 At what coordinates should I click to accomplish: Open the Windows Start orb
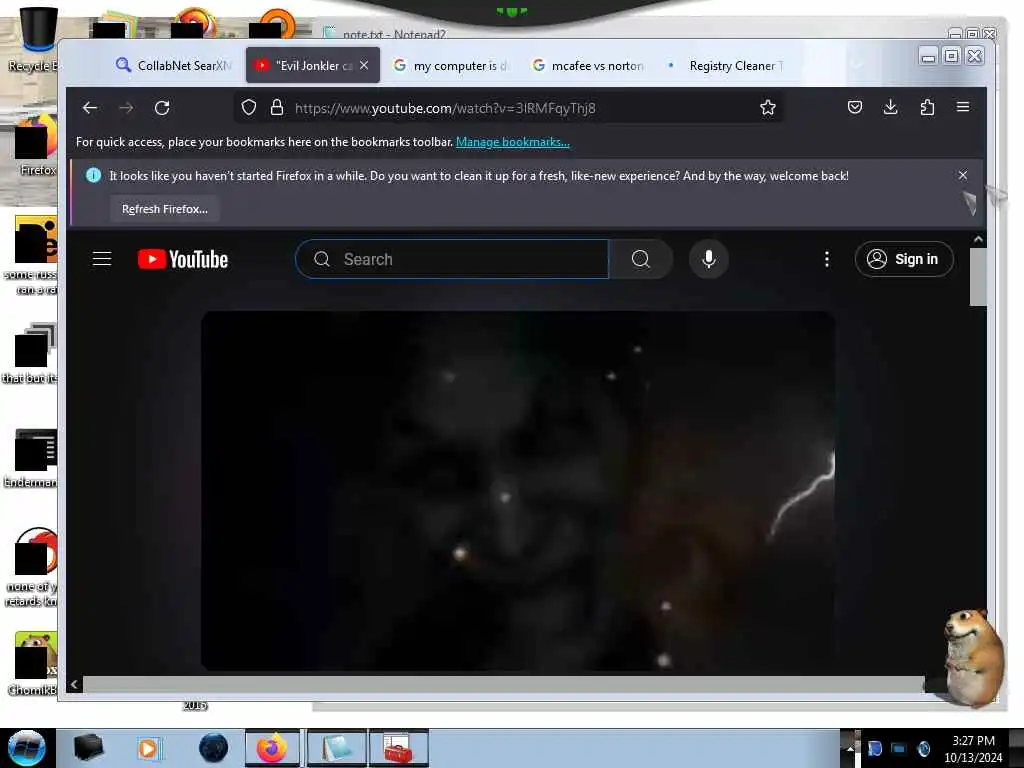click(x=27, y=748)
